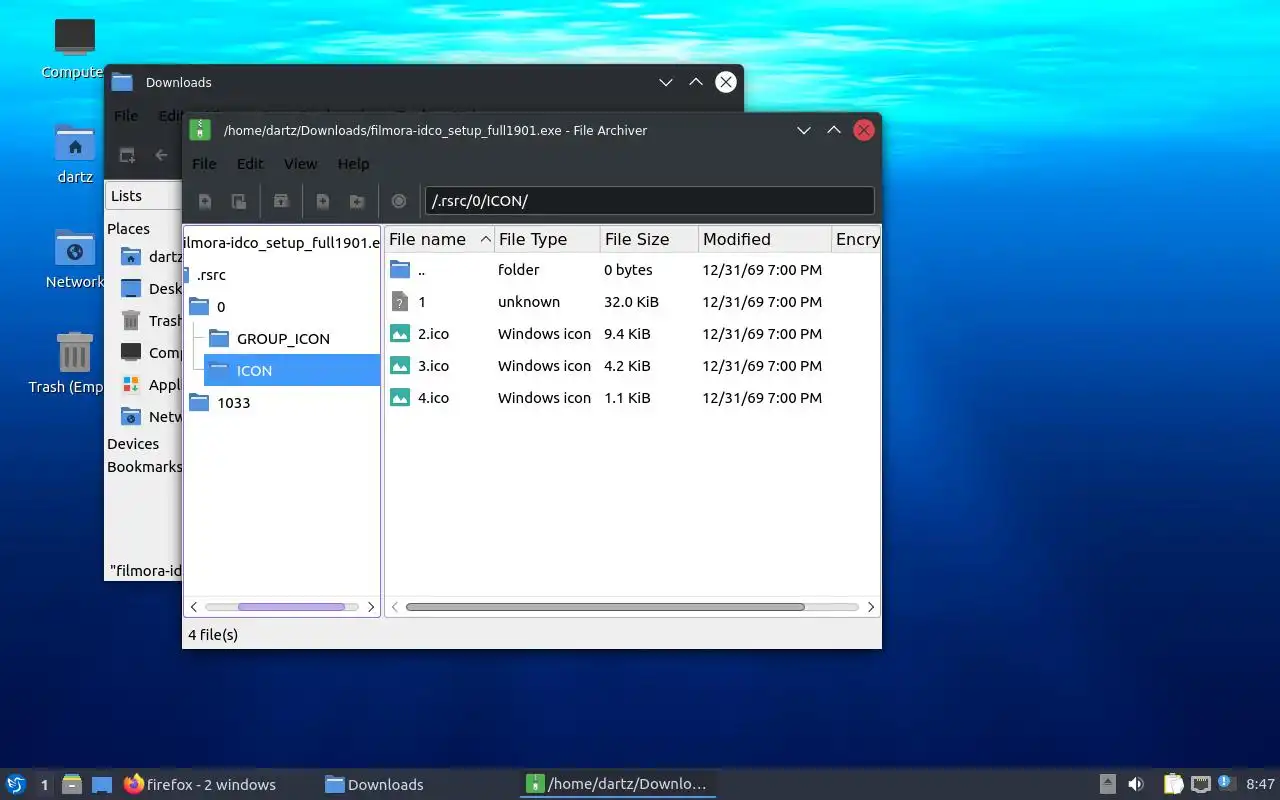Open the View menu in File Archiver

point(300,164)
